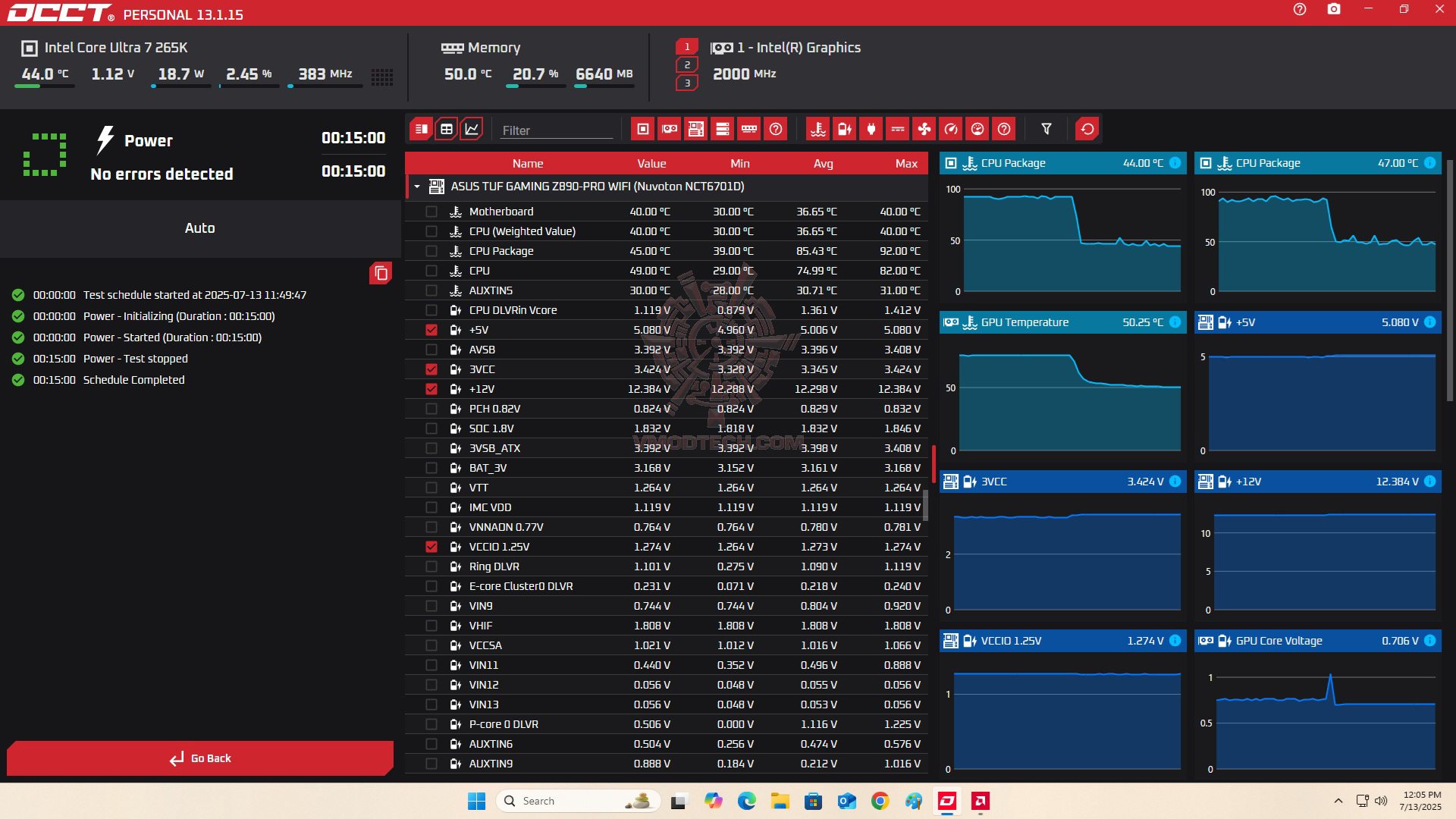Viewport: 1456px width, 819px height.
Task: Toggle the fan sensor filter icon
Action: pyautogui.click(x=924, y=129)
